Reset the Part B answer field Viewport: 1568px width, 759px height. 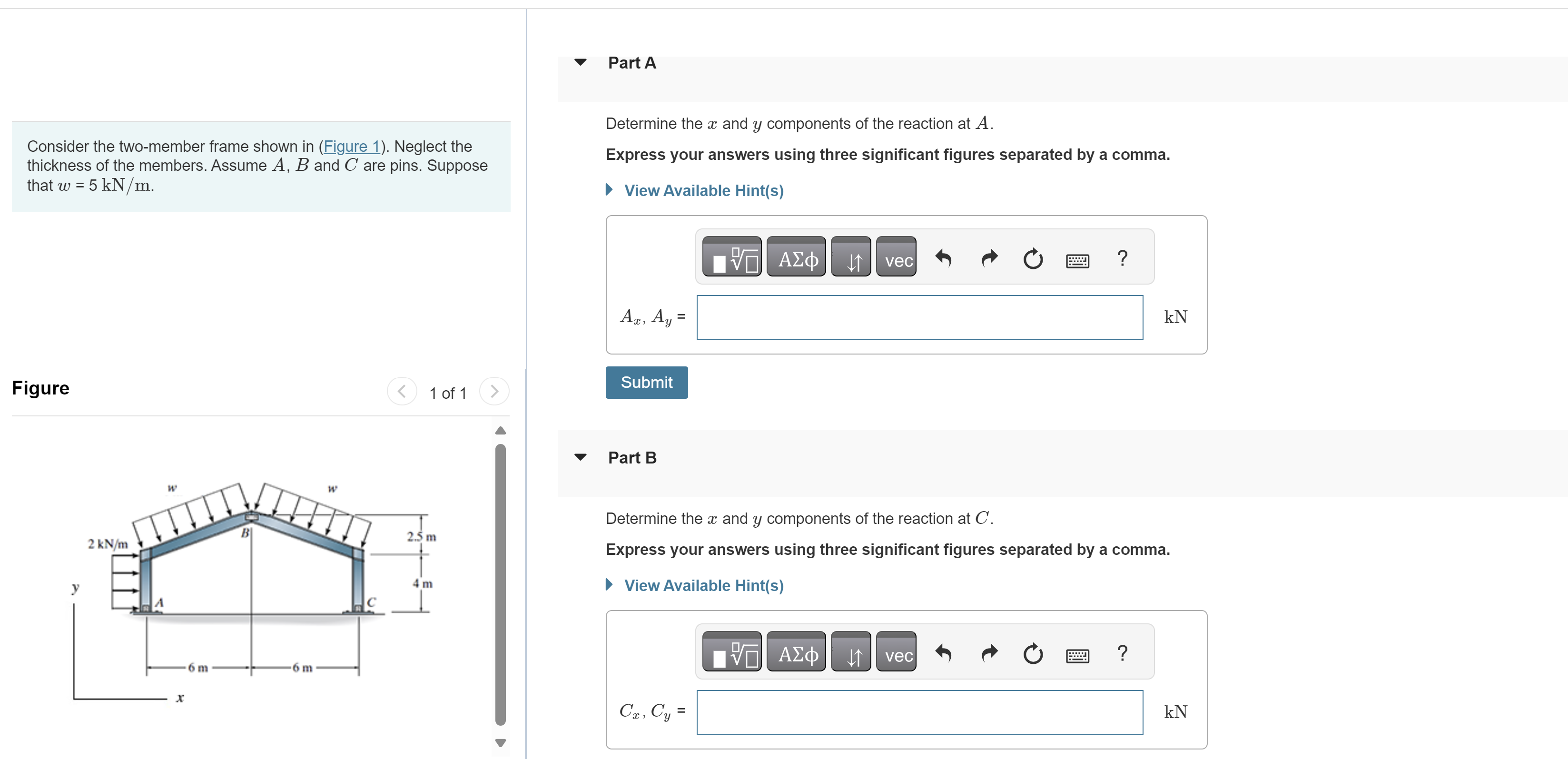pos(1032,653)
